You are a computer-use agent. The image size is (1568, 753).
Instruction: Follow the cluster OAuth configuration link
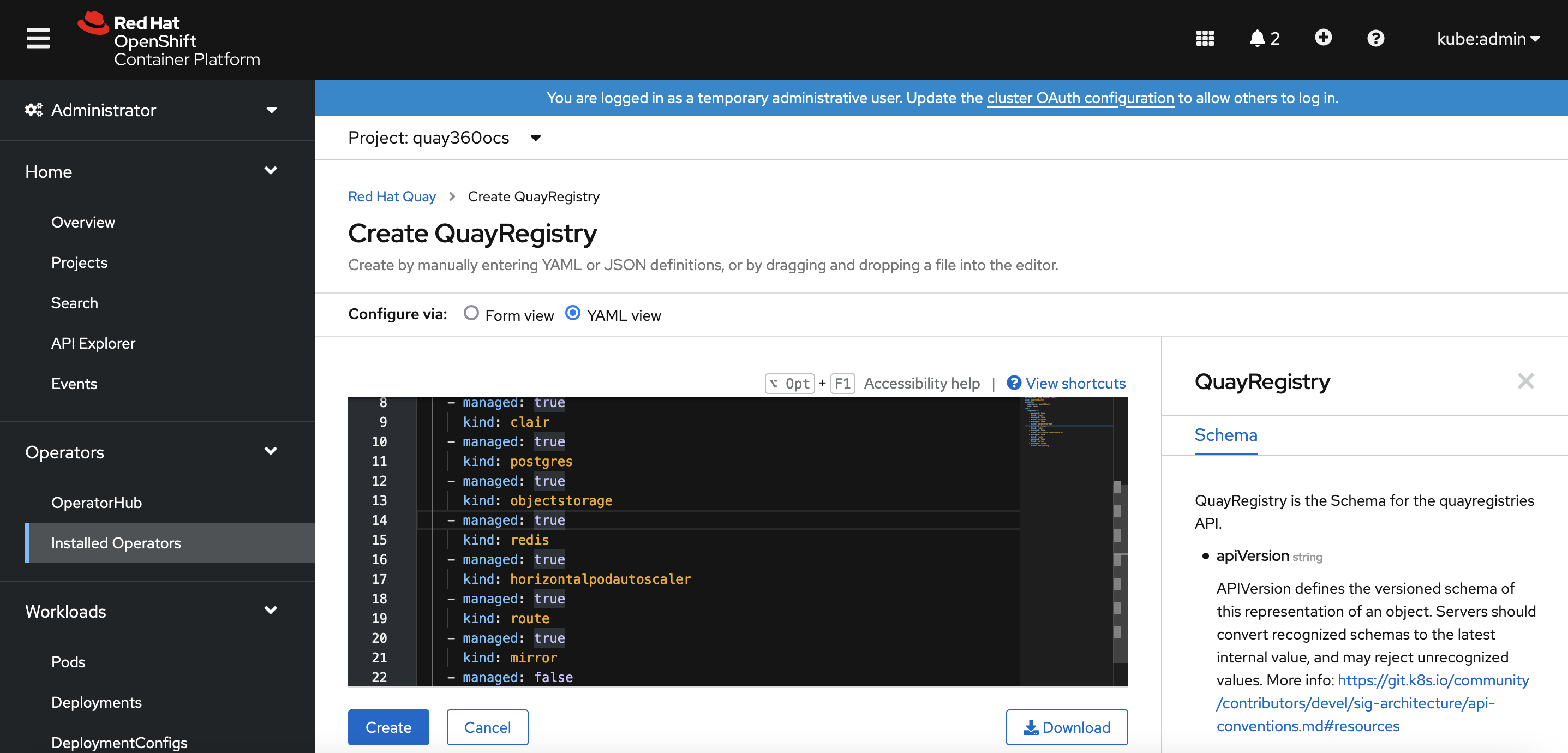1080,98
